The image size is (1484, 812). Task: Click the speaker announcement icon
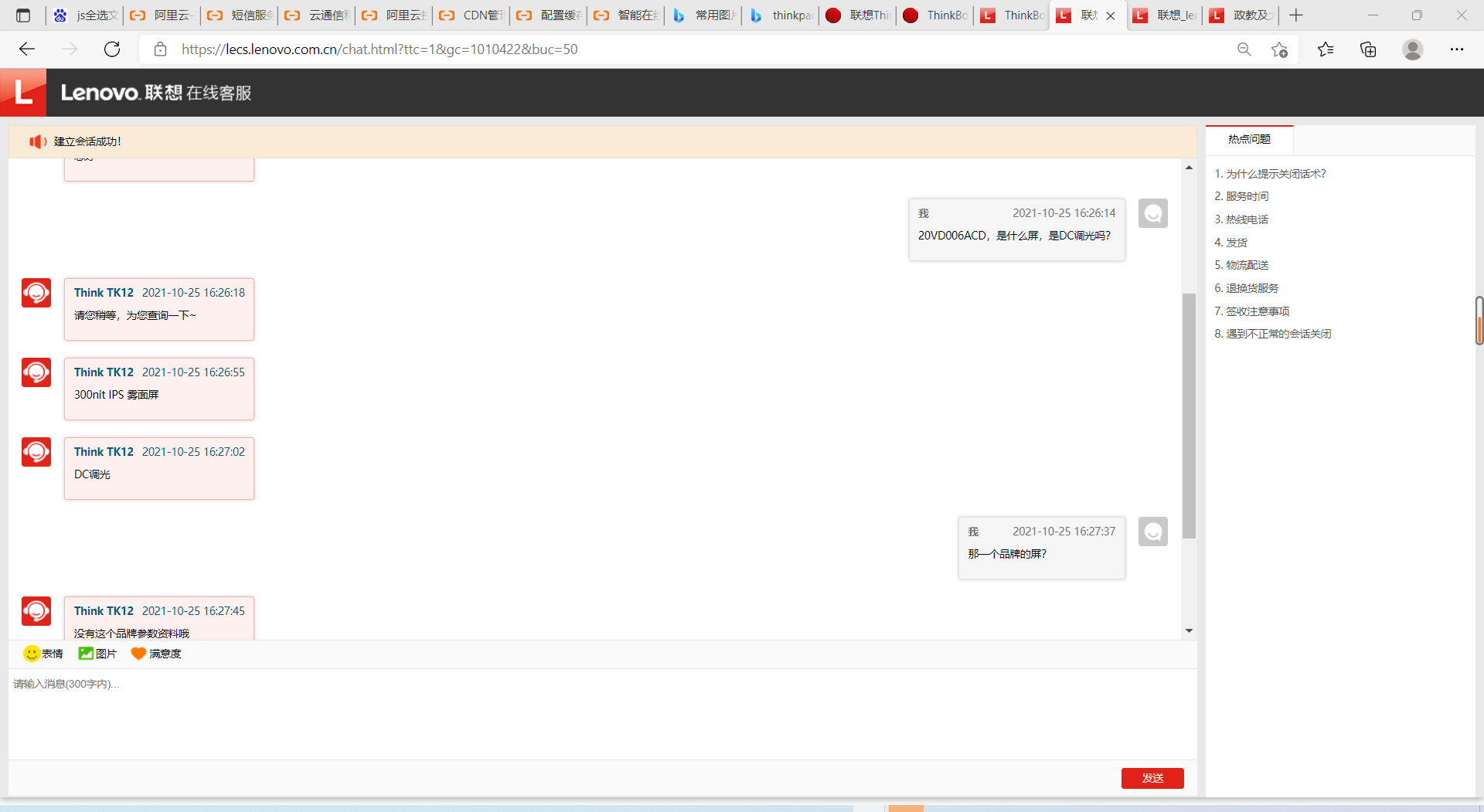pyautogui.click(x=38, y=141)
